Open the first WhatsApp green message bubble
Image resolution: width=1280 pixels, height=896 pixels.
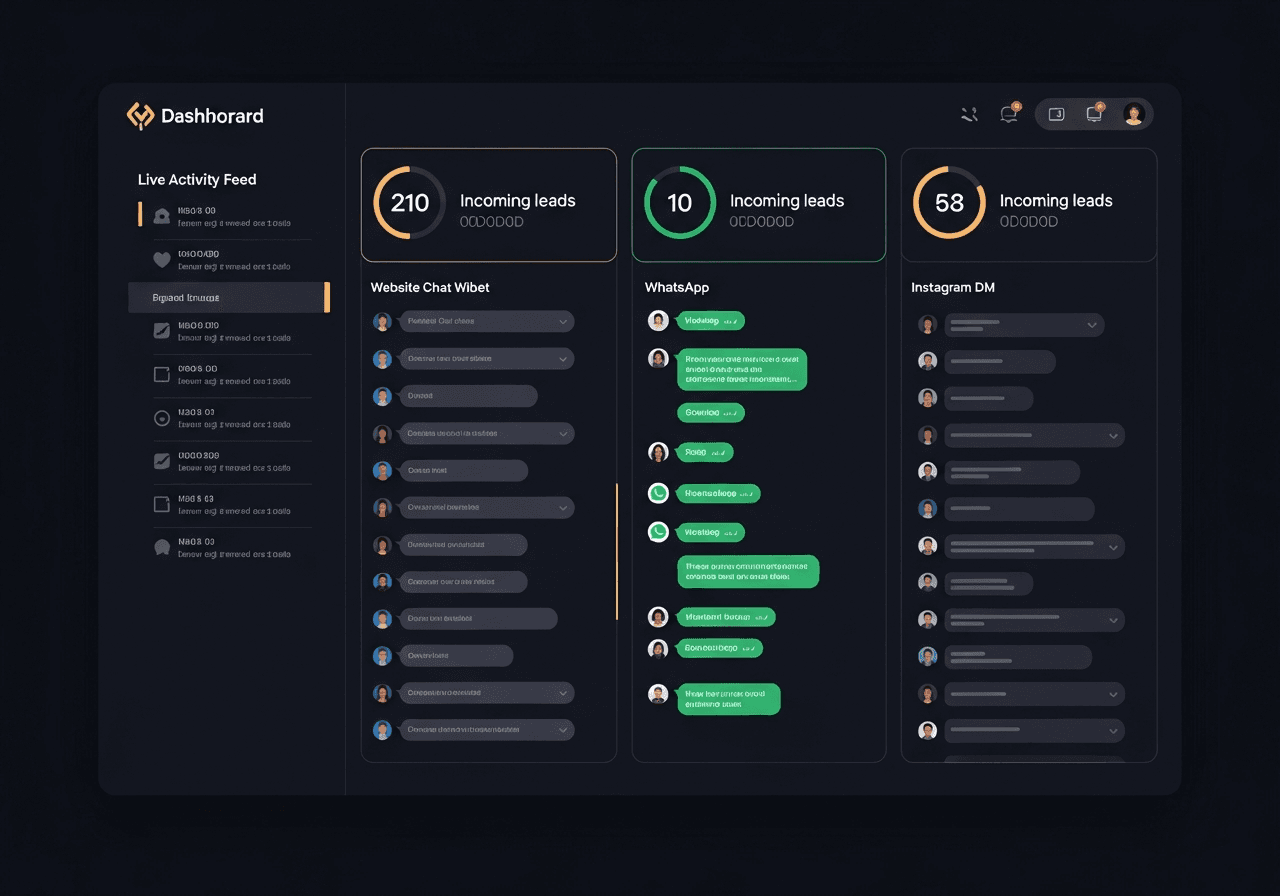[x=711, y=321]
